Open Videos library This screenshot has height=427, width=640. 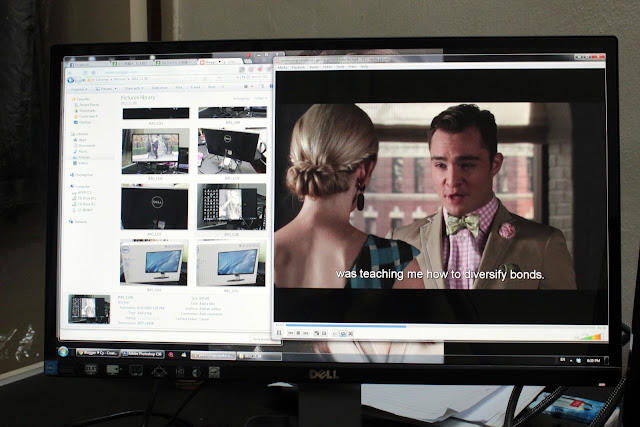tap(81, 163)
